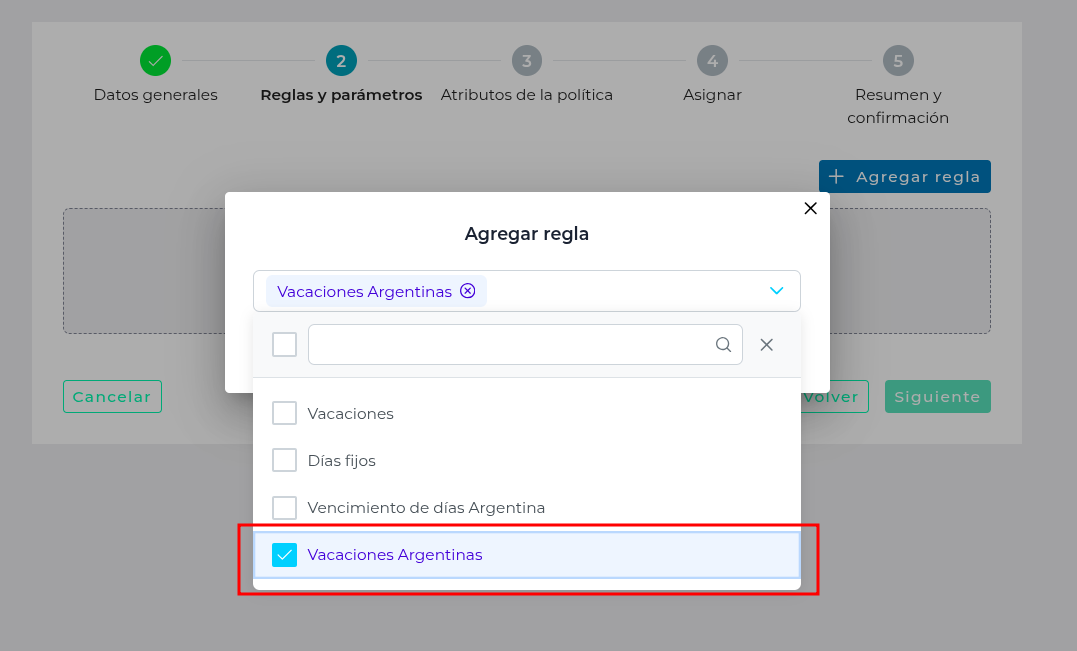The height and width of the screenshot is (651, 1077).
Task: Toggle the select-all checkbox beside search
Action: point(285,345)
